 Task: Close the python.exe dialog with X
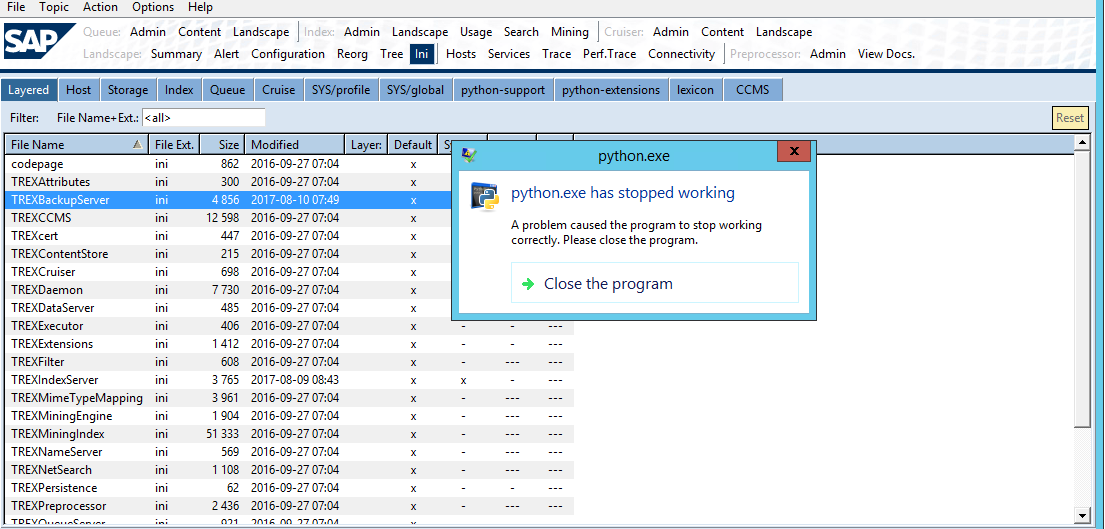(x=794, y=151)
